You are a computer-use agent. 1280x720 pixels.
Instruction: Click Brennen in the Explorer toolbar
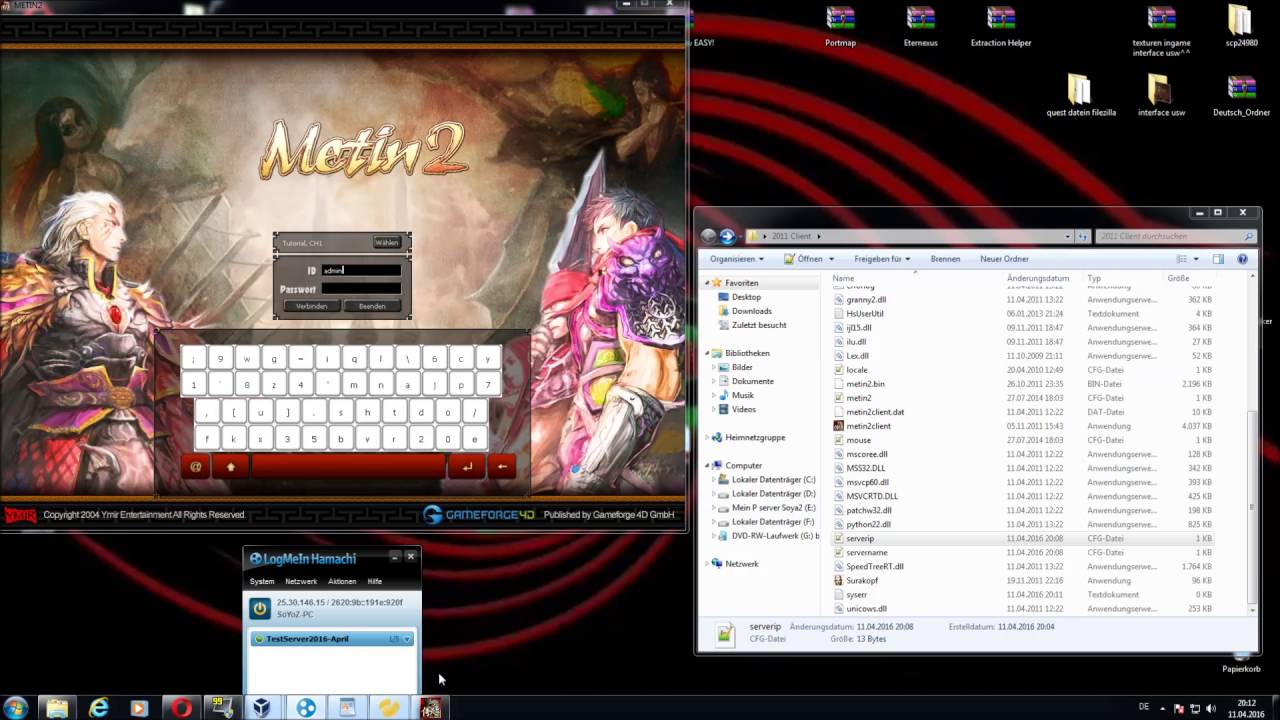pos(945,259)
